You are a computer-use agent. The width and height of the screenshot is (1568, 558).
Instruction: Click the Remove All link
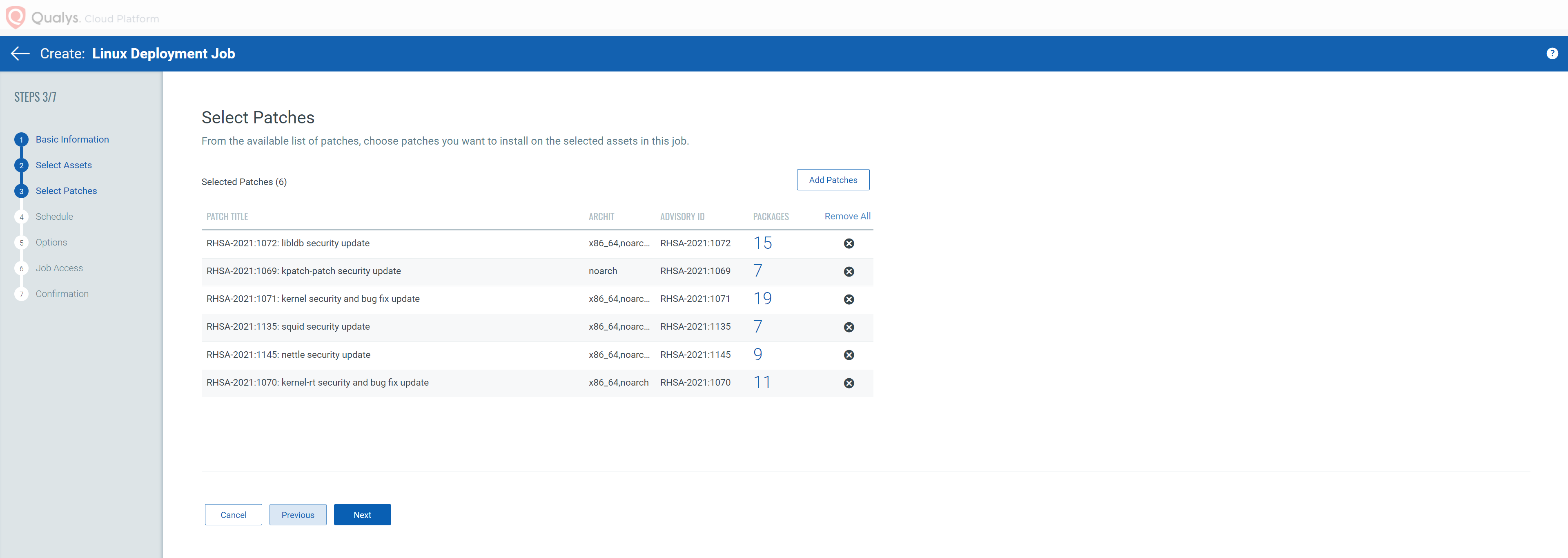pos(847,216)
